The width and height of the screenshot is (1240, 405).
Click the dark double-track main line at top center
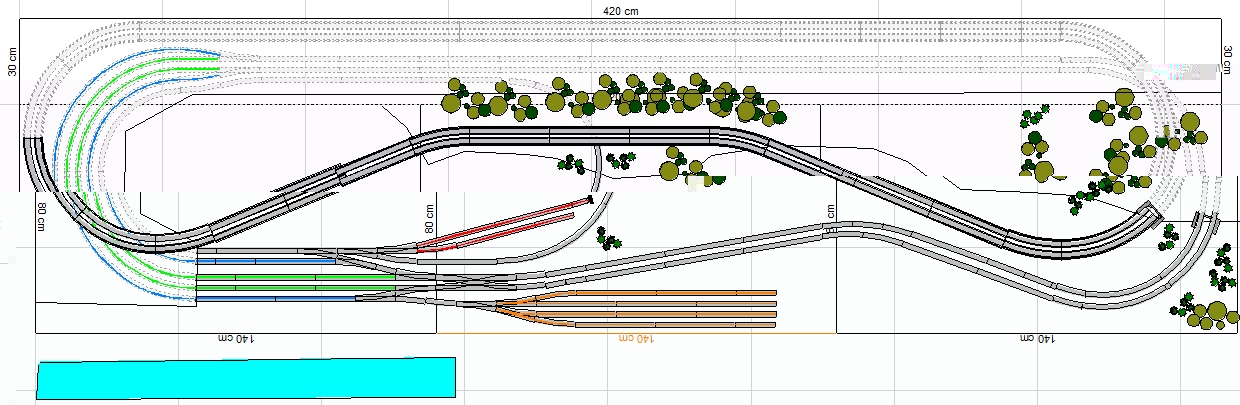pyautogui.click(x=600, y=134)
